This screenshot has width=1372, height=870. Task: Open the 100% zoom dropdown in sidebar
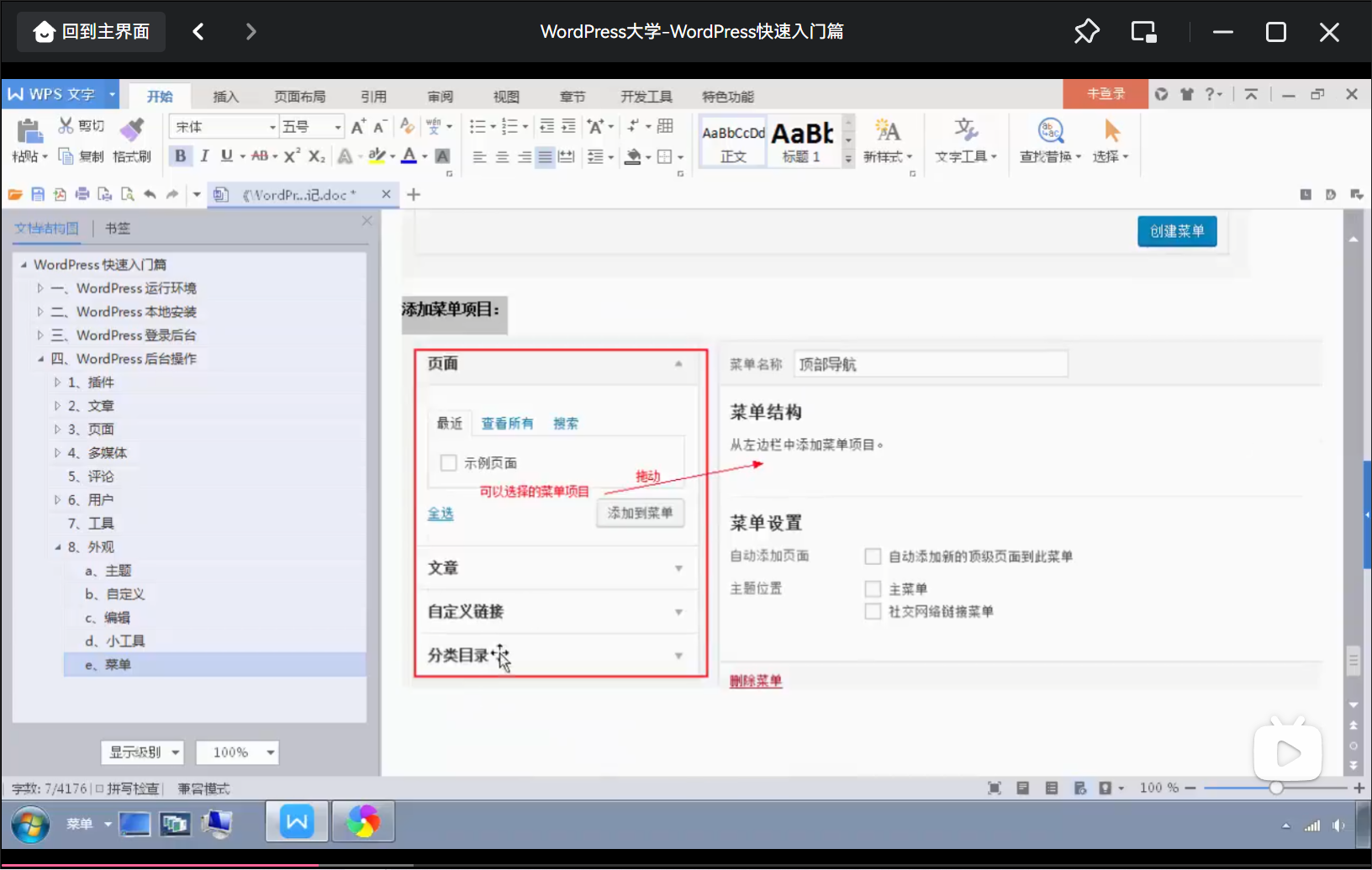click(237, 752)
